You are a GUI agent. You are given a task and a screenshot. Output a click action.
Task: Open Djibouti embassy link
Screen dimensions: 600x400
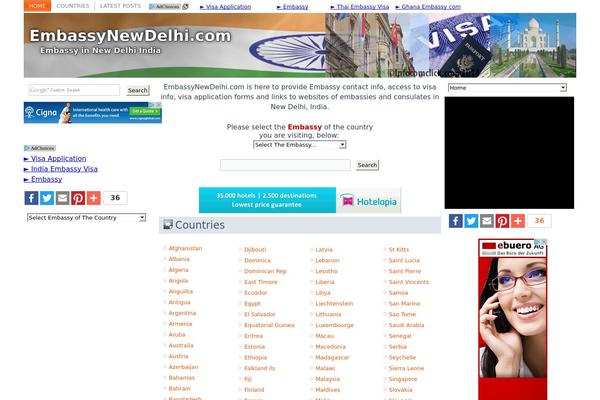pyautogui.click(x=255, y=250)
